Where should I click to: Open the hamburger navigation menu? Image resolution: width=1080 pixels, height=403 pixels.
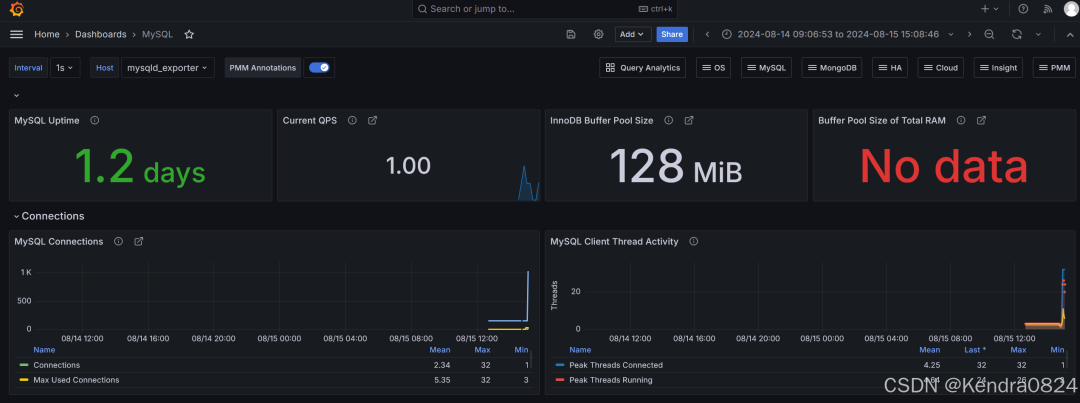(17, 34)
